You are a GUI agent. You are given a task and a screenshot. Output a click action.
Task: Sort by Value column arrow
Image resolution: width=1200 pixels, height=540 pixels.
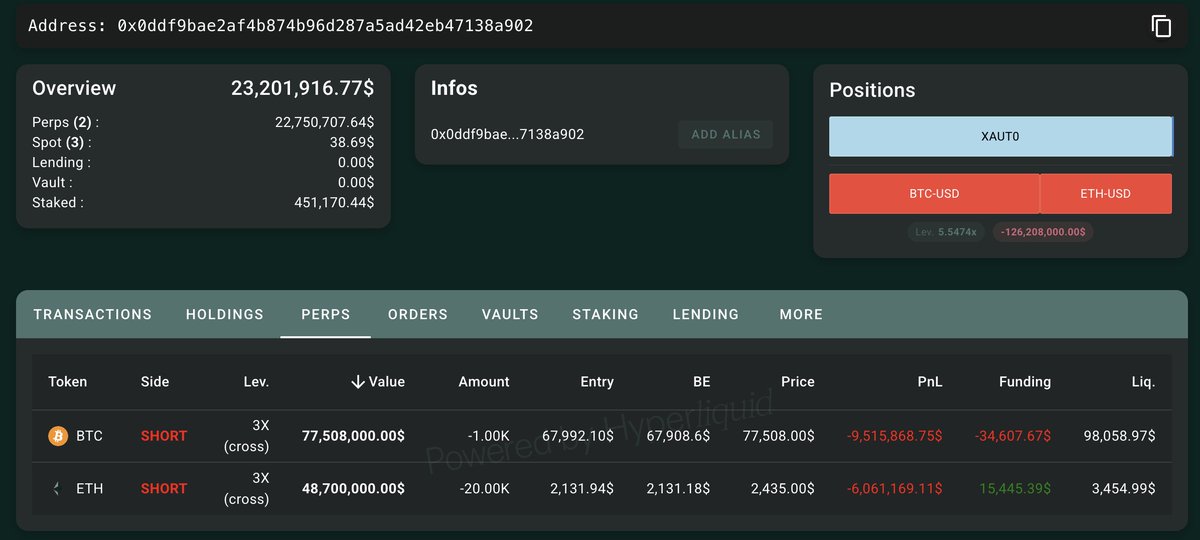(357, 382)
